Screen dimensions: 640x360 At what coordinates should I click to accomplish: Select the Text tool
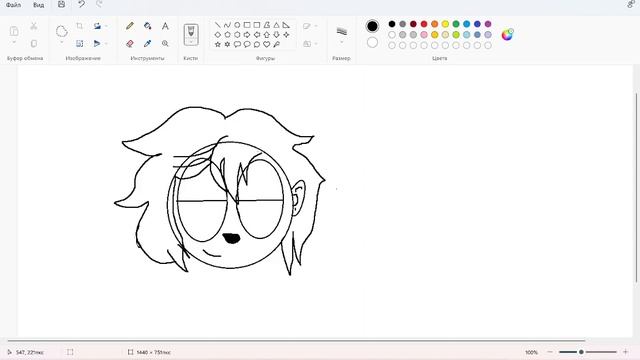[165, 26]
